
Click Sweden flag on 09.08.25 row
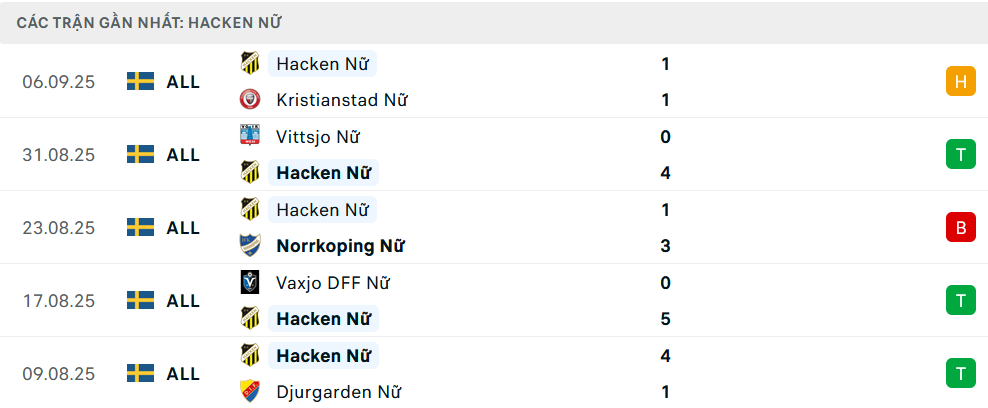[140, 374]
